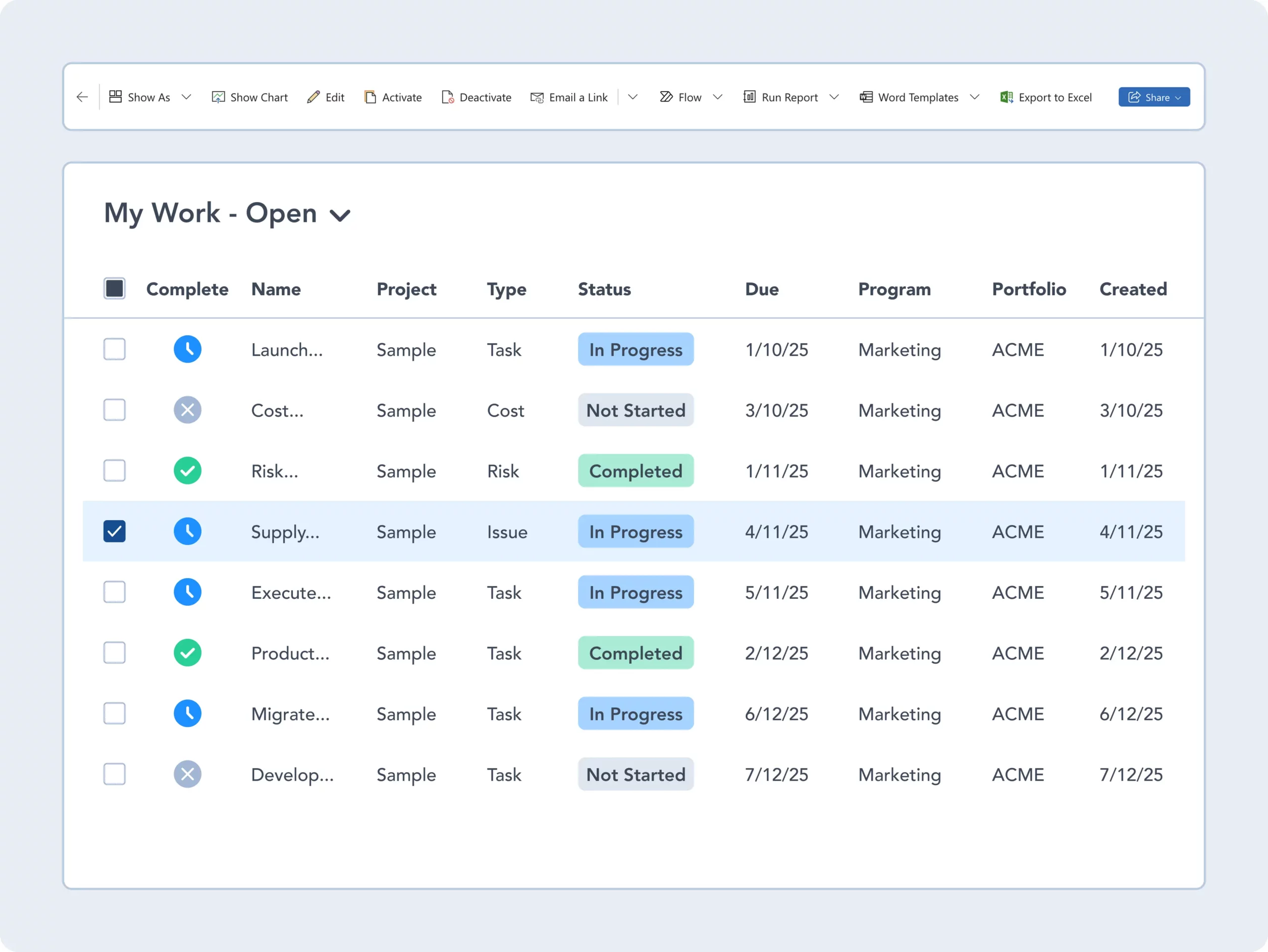Open the Run Report menu
Image resolution: width=1268 pixels, height=952 pixels.
pos(789,97)
